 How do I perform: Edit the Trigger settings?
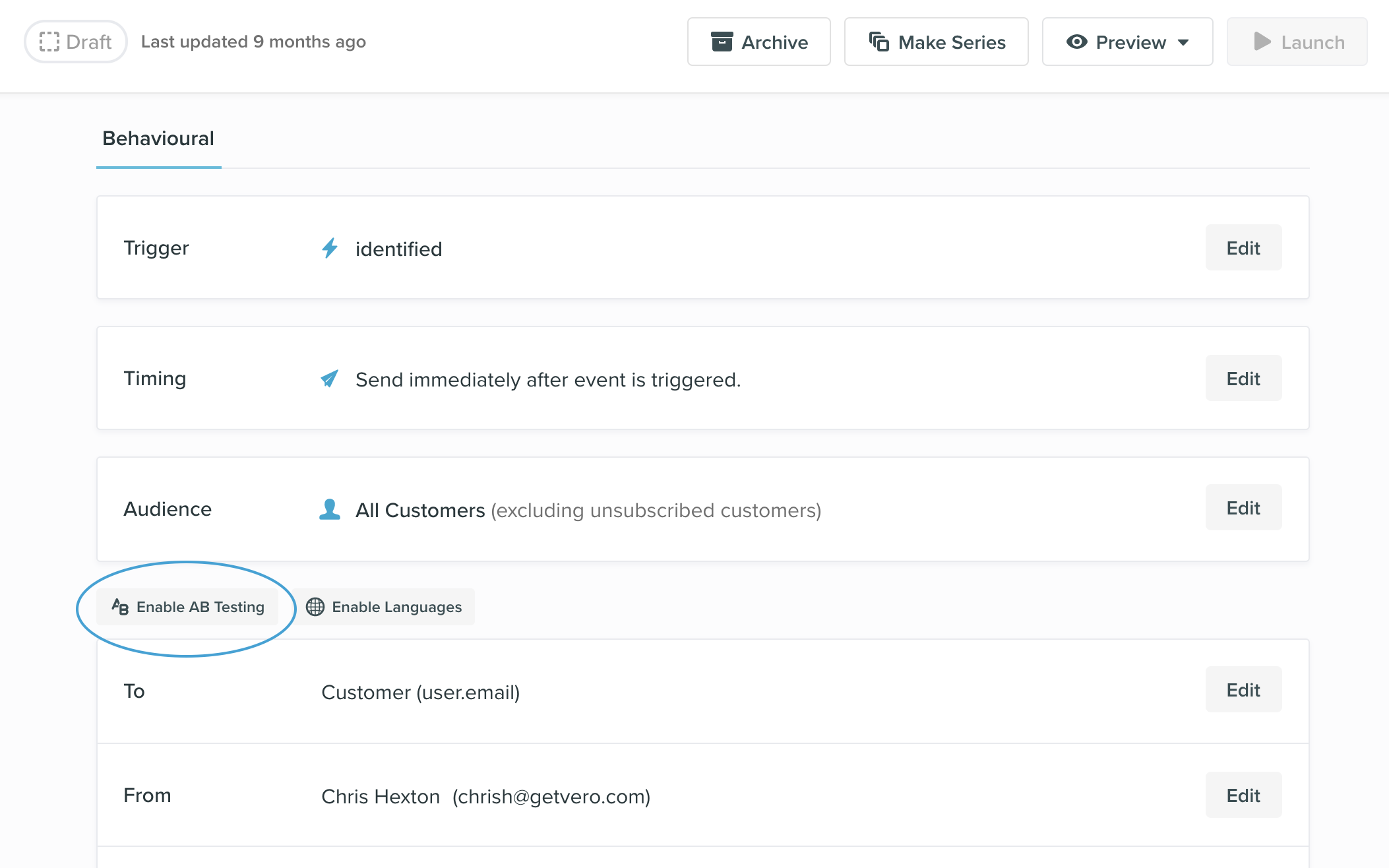point(1243,247)
